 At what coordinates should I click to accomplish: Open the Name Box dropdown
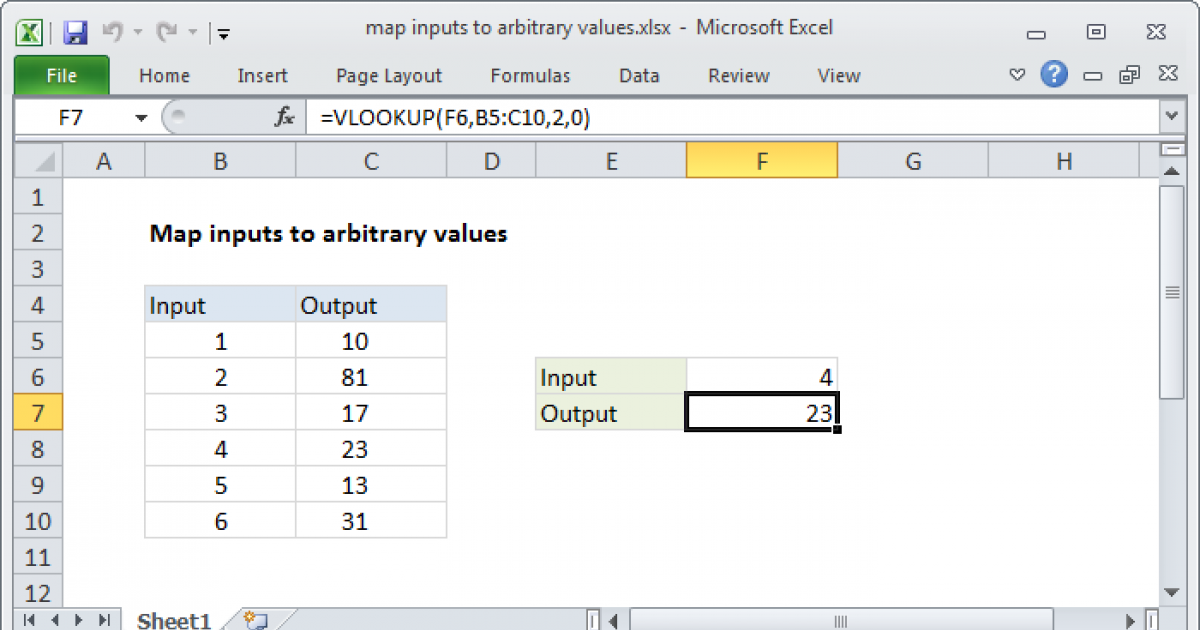(x=141, y=118)
